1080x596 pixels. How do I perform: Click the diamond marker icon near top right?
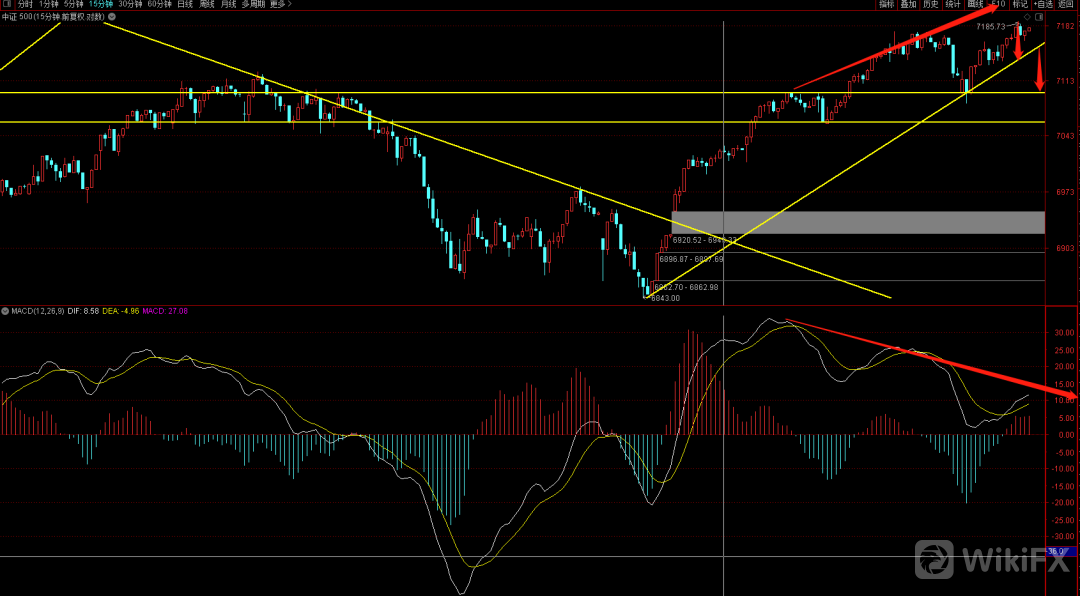[x=1027, y=18]
